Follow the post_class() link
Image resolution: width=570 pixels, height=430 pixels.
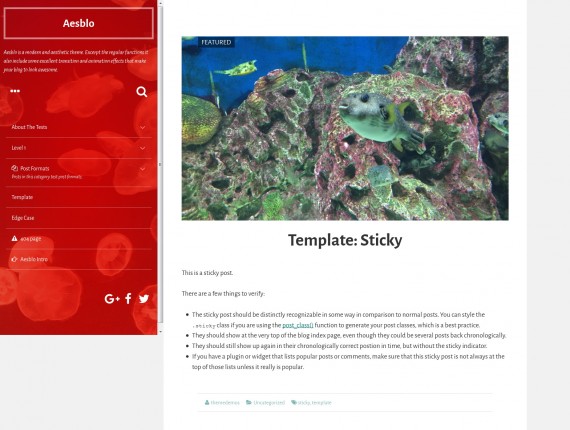click(x=298, y=325)
